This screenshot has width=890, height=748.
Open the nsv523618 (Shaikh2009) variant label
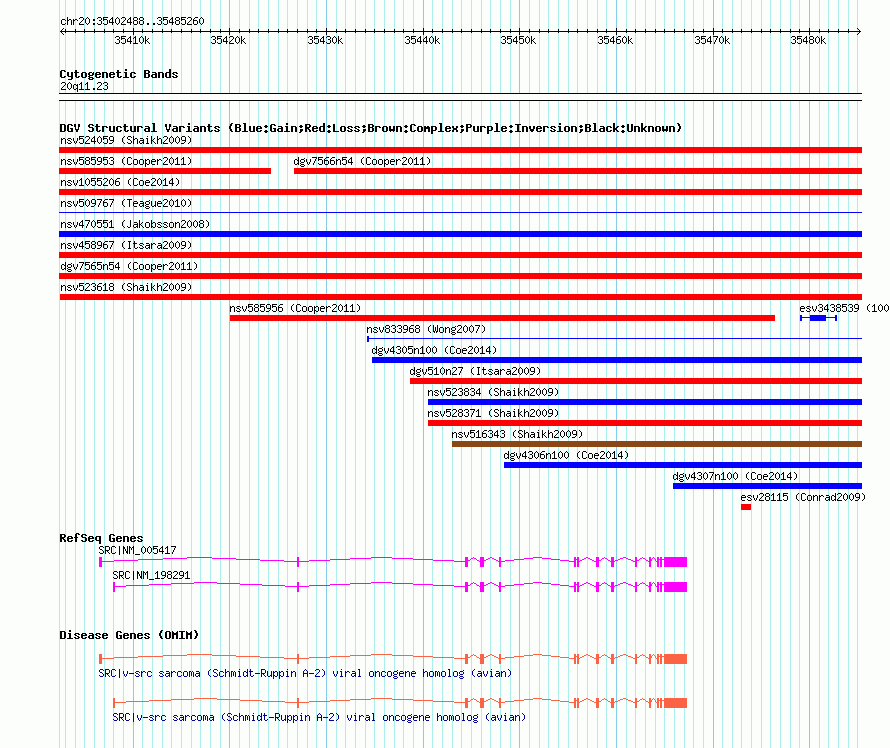[126, 287]
